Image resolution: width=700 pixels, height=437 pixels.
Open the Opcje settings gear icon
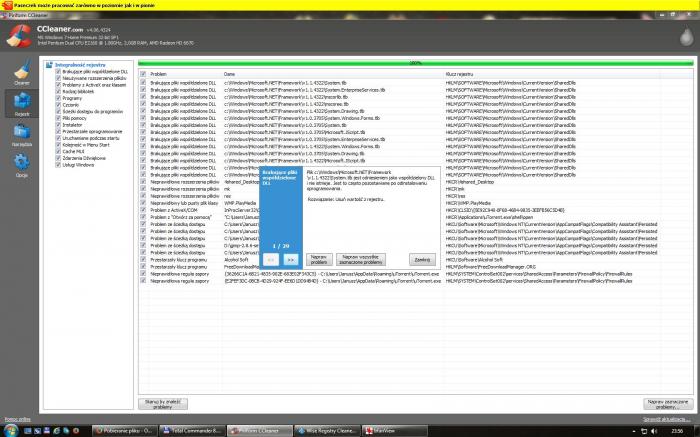coord(21,165)
